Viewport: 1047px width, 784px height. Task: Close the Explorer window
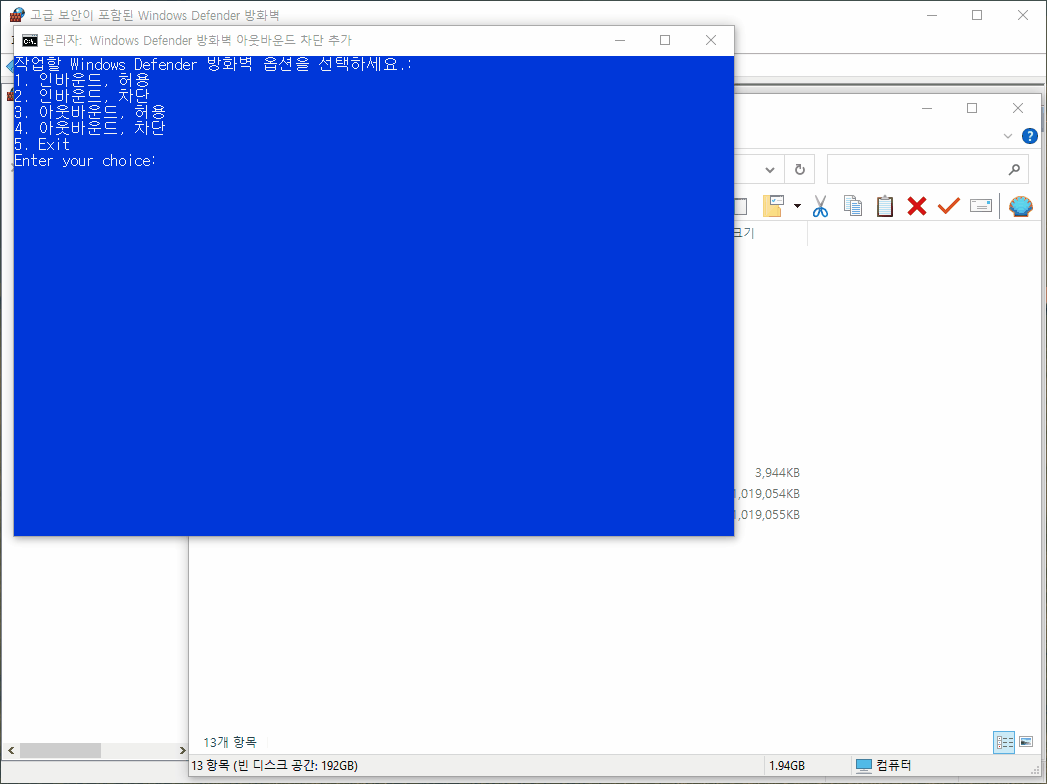[x=1018, y=108]
